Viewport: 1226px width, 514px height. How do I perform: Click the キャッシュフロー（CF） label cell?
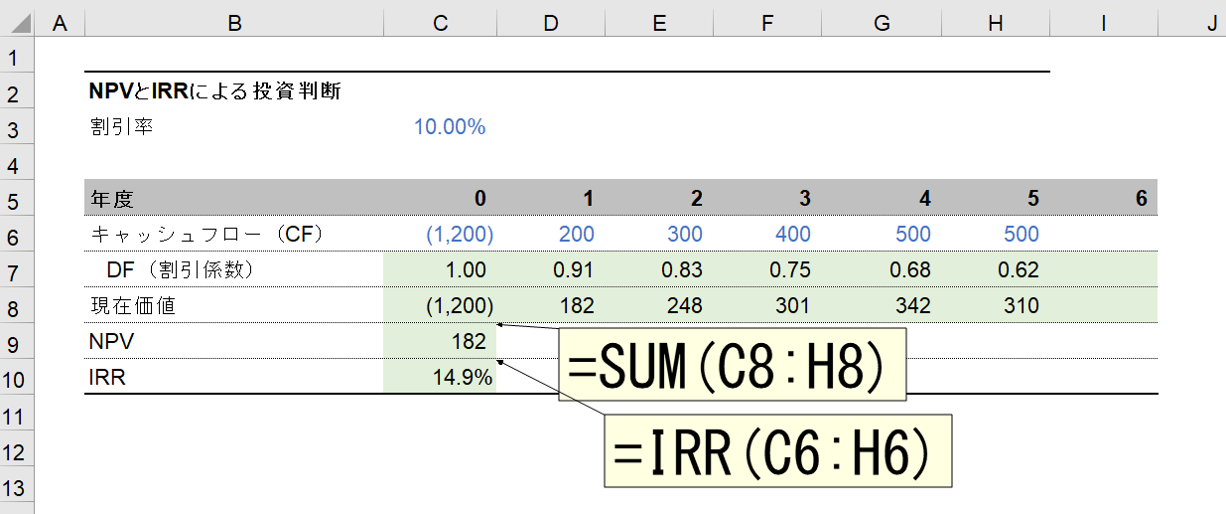click(234, 235)
